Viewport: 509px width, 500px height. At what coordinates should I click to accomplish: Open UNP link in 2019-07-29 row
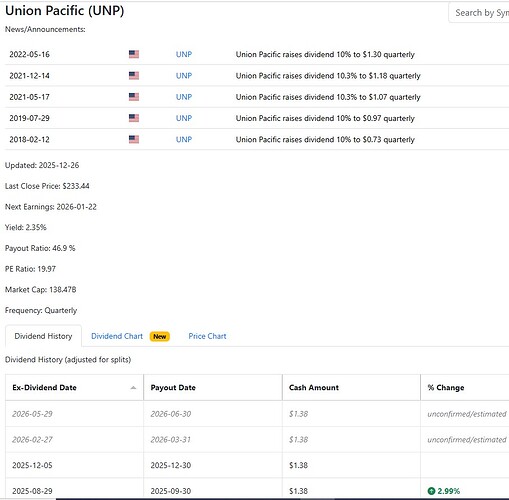click(184, 118)
